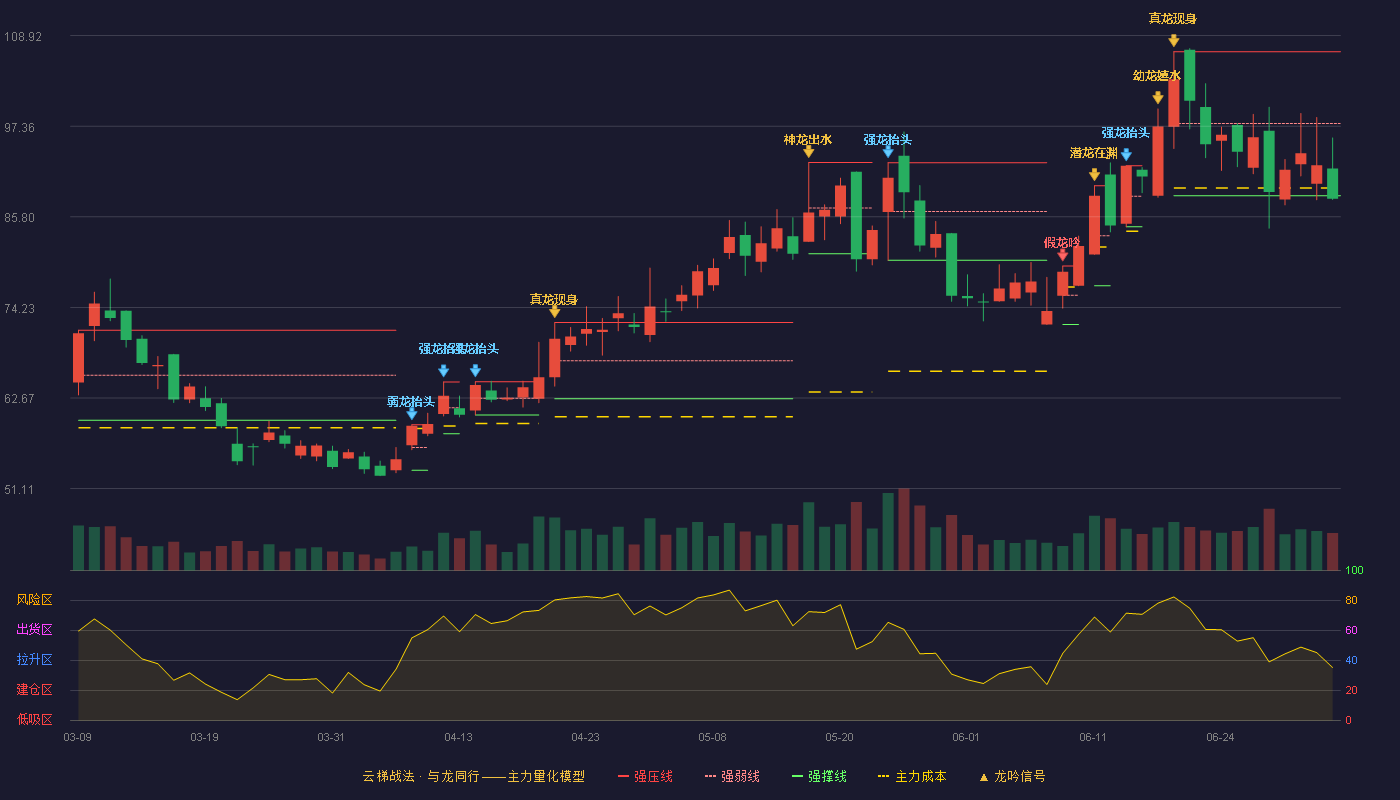Click the 04-23 date label
The width and height of the screenshot is (1400, 800).
point(585,737)
